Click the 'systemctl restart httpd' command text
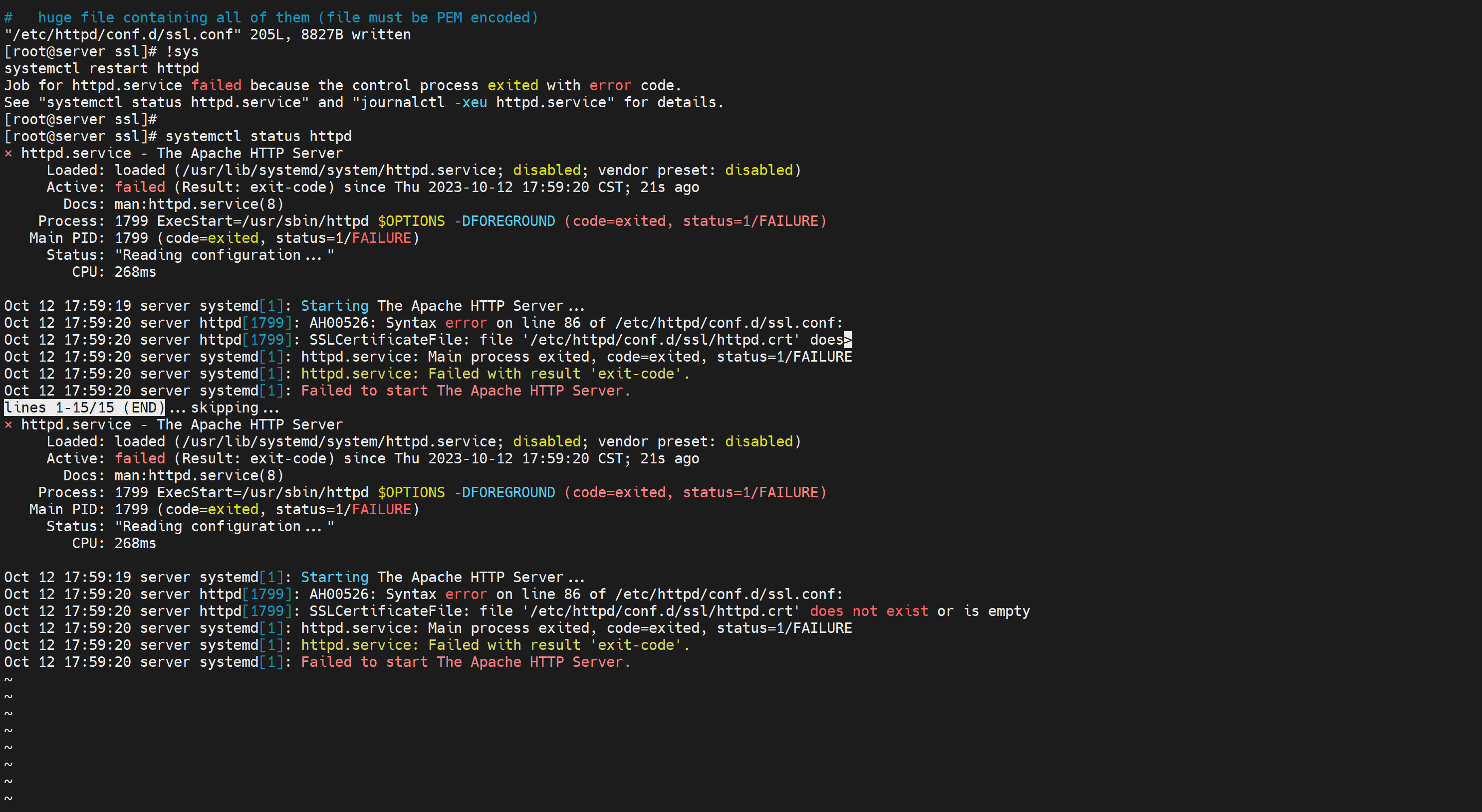 [101, 68]
